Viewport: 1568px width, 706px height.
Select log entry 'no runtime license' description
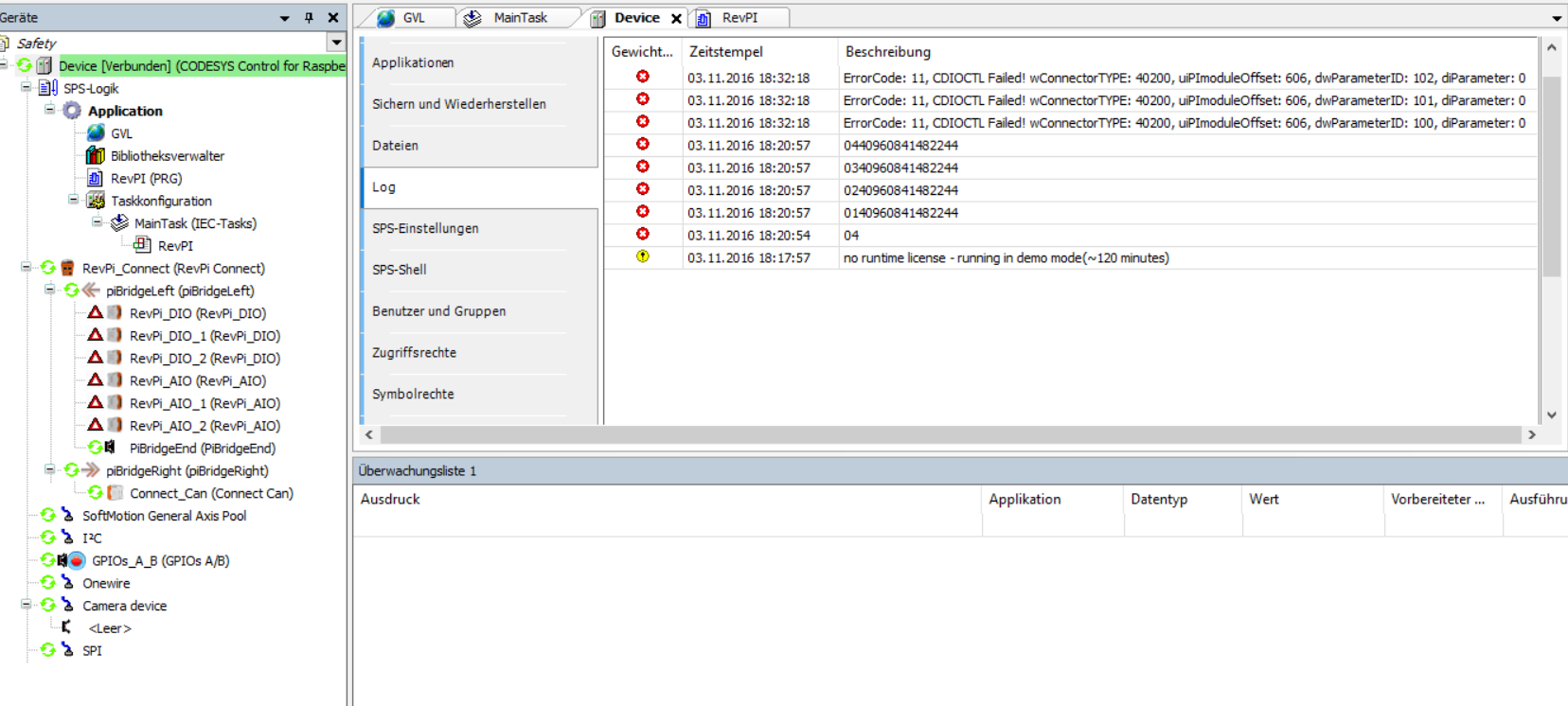click(x=1006, y=257)
